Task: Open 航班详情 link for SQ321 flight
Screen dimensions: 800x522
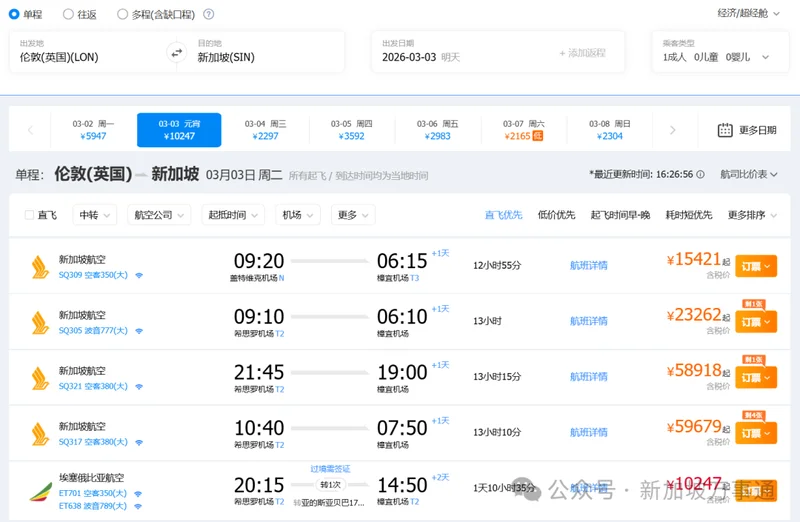Action: [x=589, y=377]
